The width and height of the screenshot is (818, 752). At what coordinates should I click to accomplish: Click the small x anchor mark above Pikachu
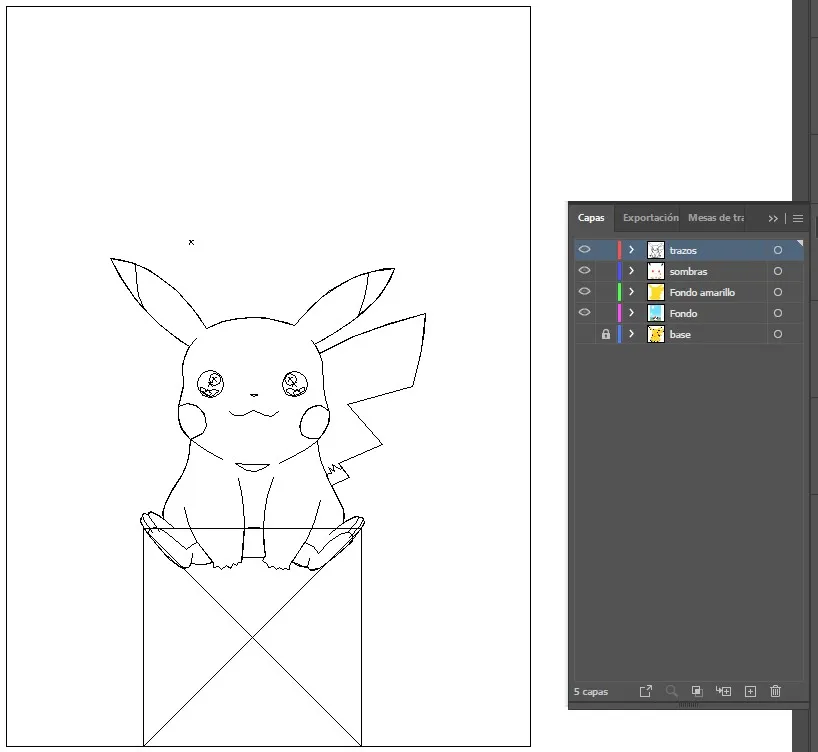191,242
